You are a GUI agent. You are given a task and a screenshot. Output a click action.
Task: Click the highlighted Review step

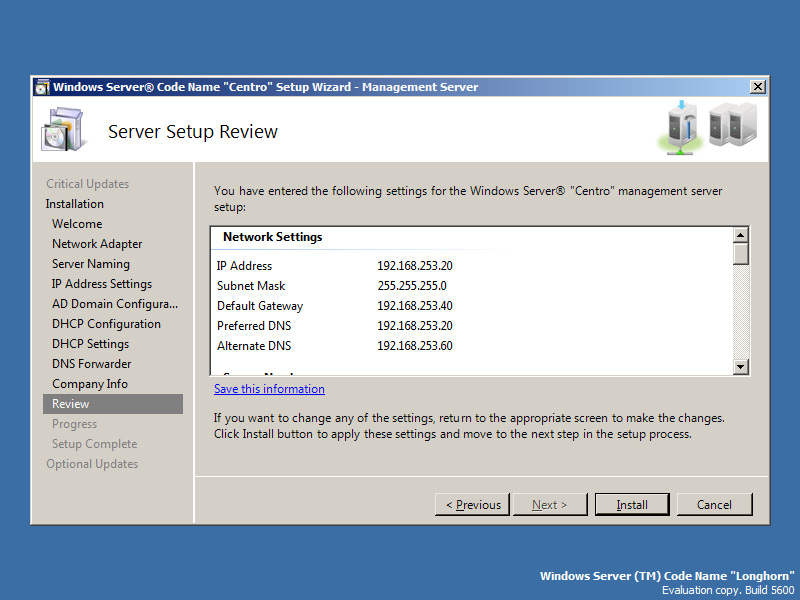[71, 404]
